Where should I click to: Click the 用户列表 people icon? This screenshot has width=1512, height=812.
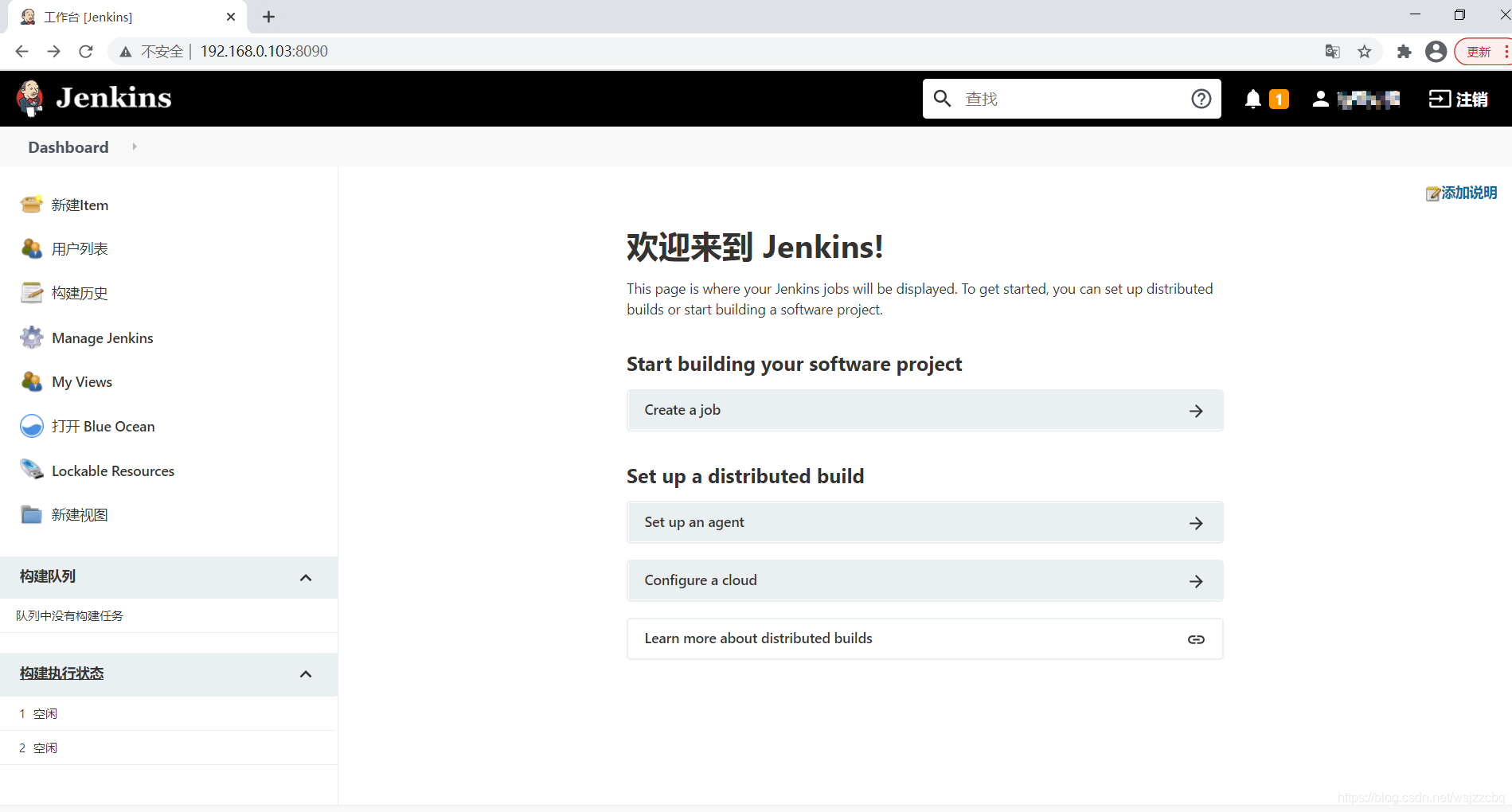[32, 248]
